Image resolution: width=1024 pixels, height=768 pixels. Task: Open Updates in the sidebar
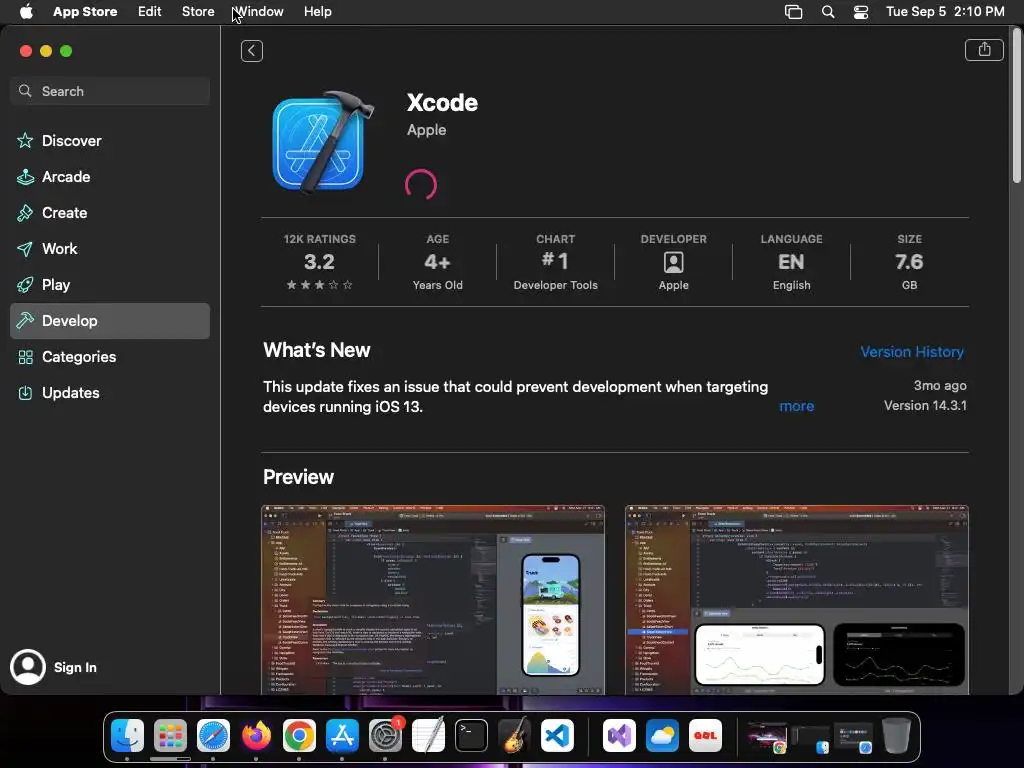(110, 392)
